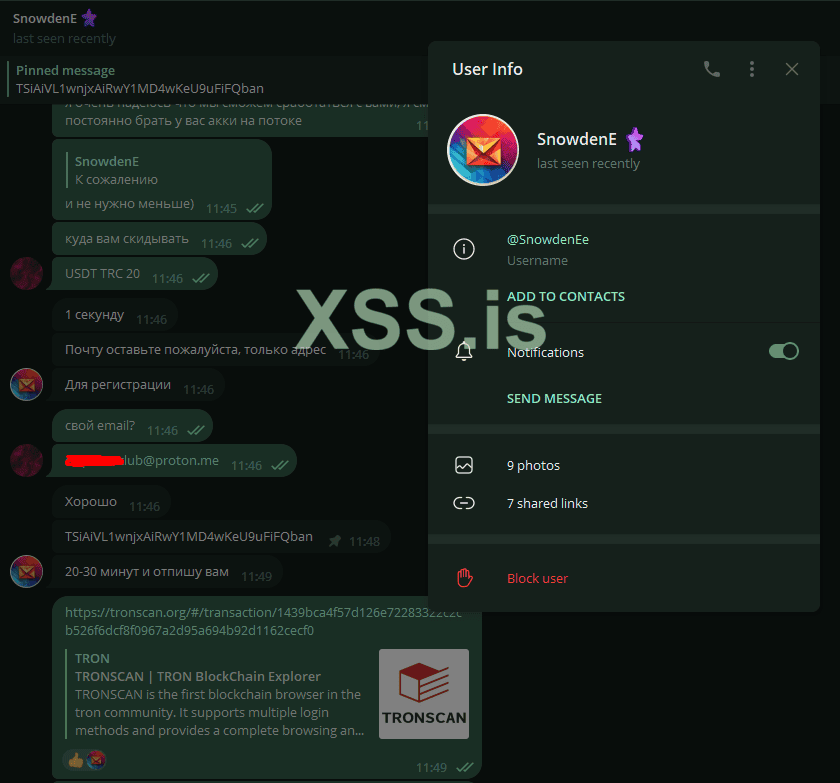Click the bell icon next to Notifications

(464, 351)
